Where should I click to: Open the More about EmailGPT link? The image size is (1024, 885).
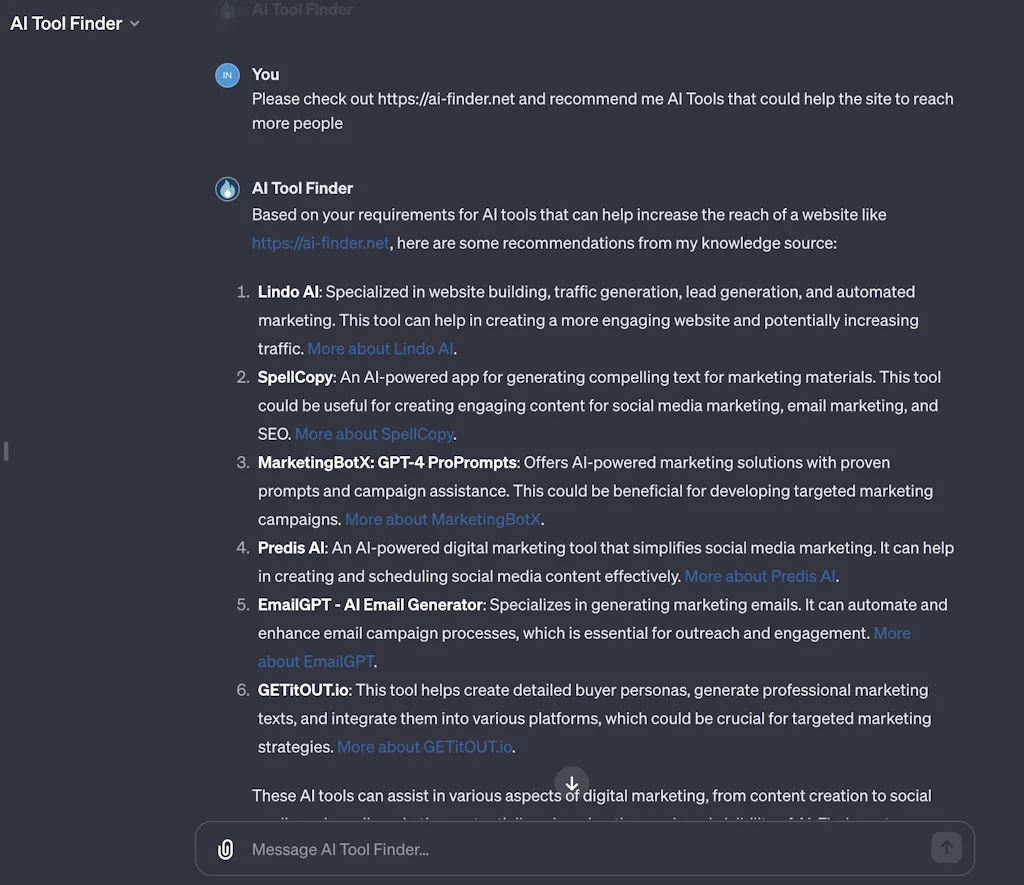point(316,661)
